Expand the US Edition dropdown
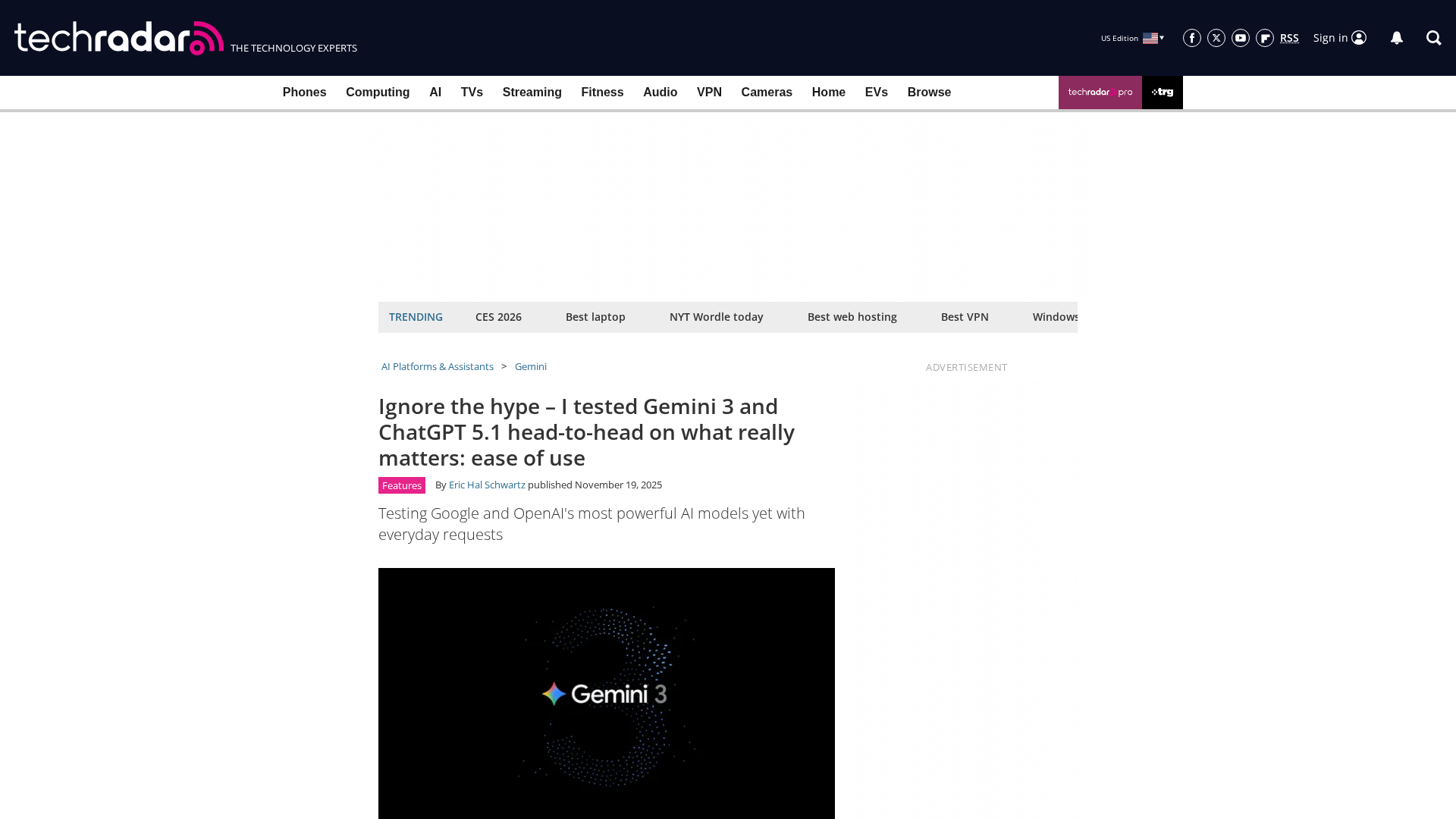The height and width of the screenshot is (819, 1456). (x=1132, y=38)
